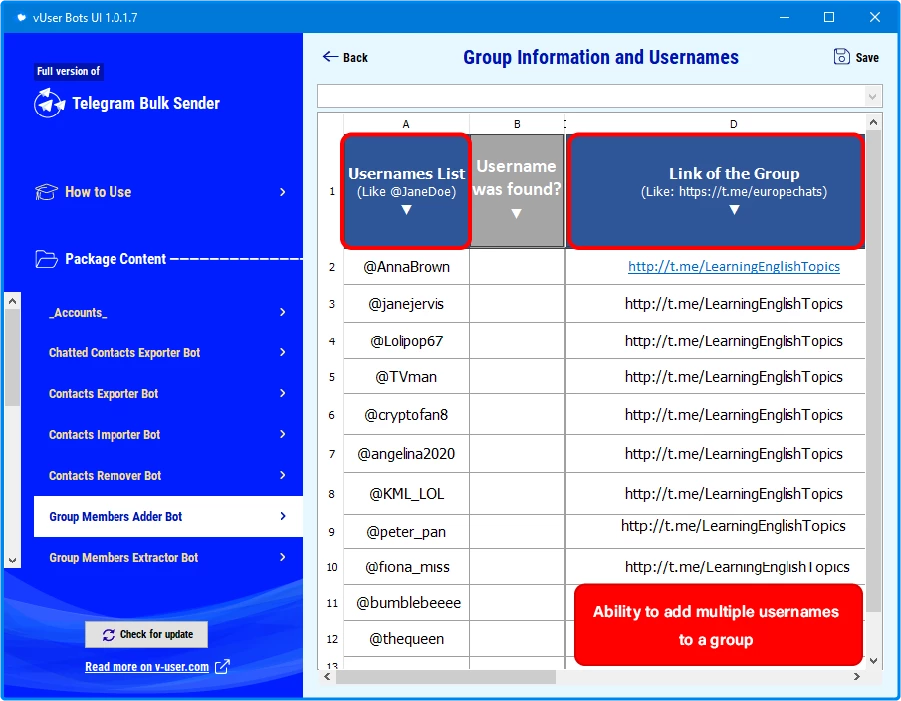This screenshot has width=901, height=701.
Task: Select row 5 header number
Action: click(332, 377)
